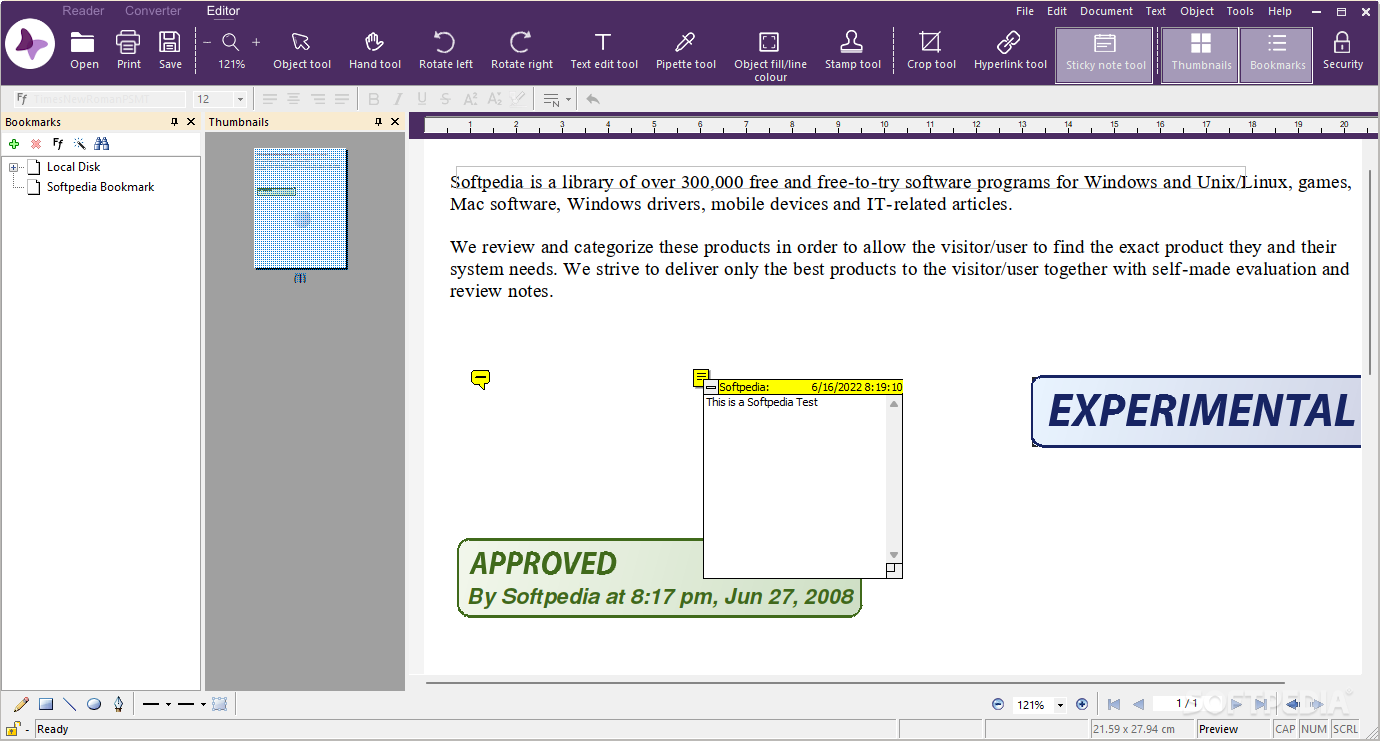The height and width of the screenshot is (741, 1380).
Task: Click the collapsed yellow sticky note icon
Action: click(x=480, y=379)
